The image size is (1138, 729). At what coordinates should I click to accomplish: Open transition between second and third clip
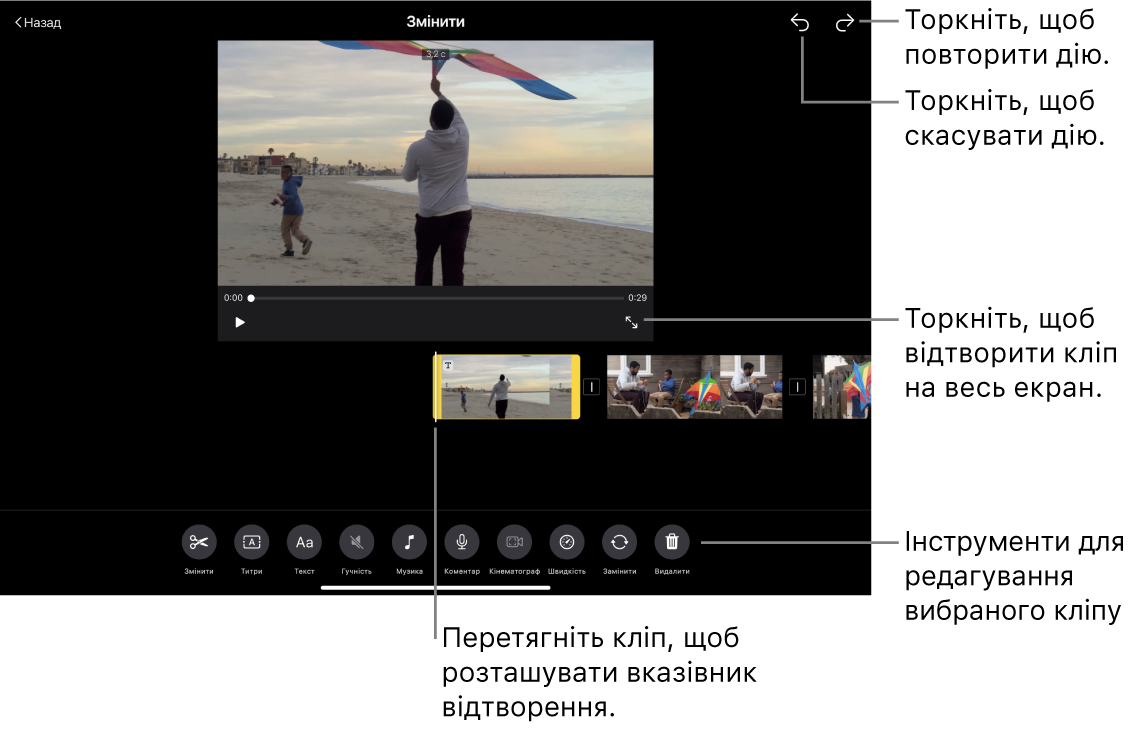(x=797, y=387)
